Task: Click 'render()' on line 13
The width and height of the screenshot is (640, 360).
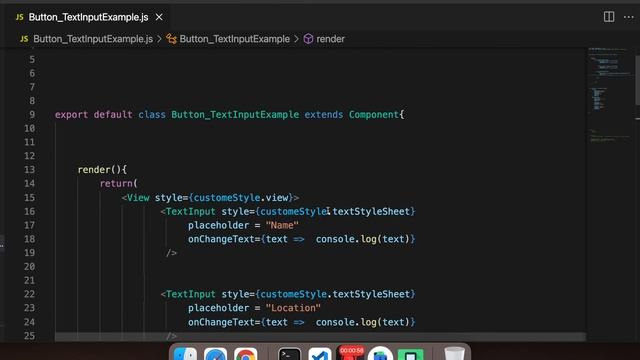Action: pos(99,170)
